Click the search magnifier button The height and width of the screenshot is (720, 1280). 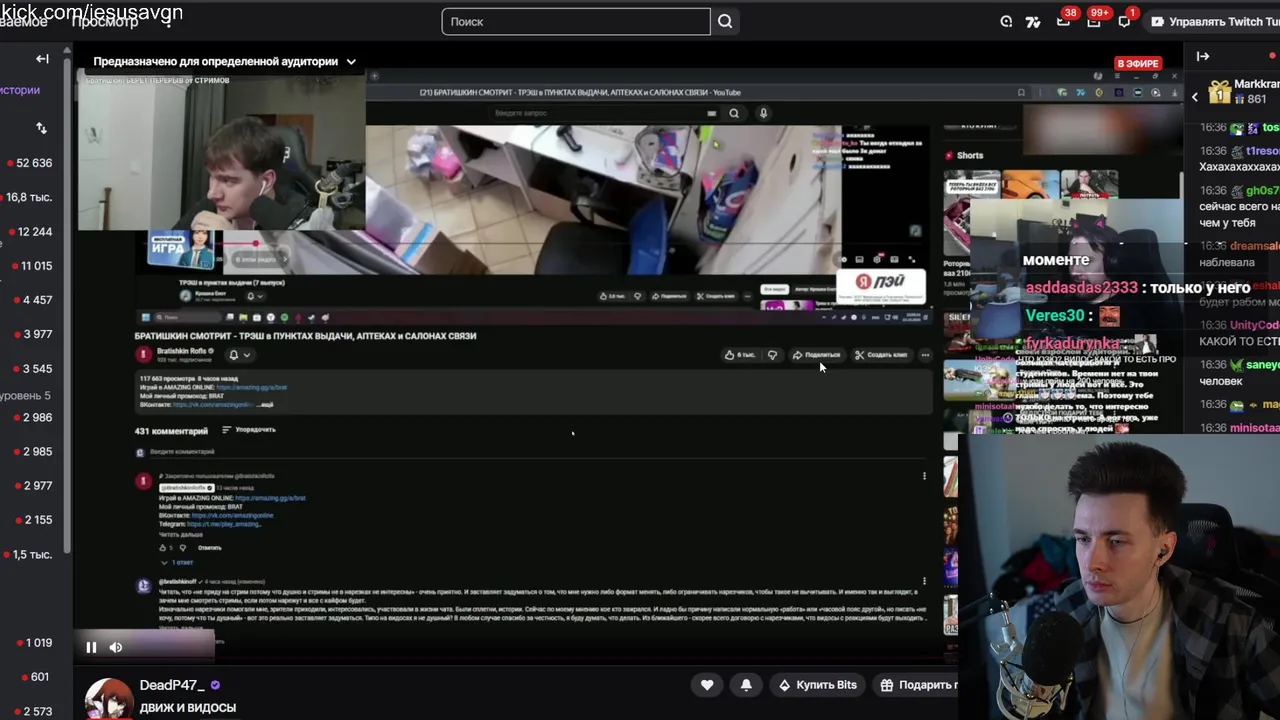point(725,21)
